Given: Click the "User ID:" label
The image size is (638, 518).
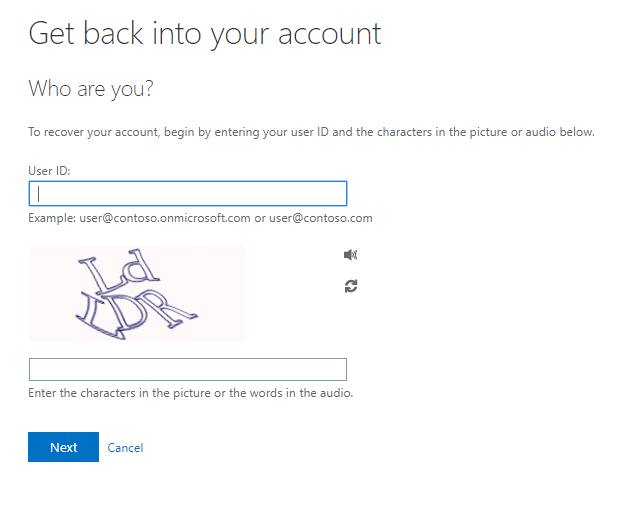Looking at the screenshot, I should click(x=49, y=171).
